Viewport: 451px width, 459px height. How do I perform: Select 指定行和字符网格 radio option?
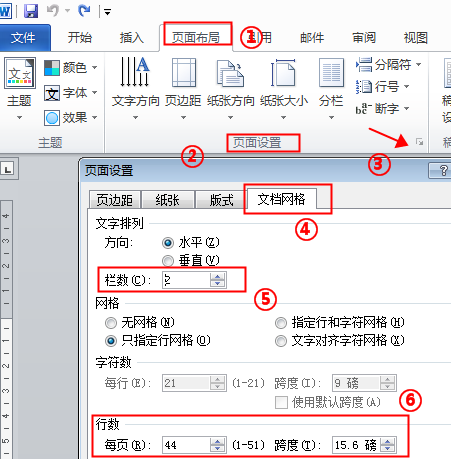point(281,323)
